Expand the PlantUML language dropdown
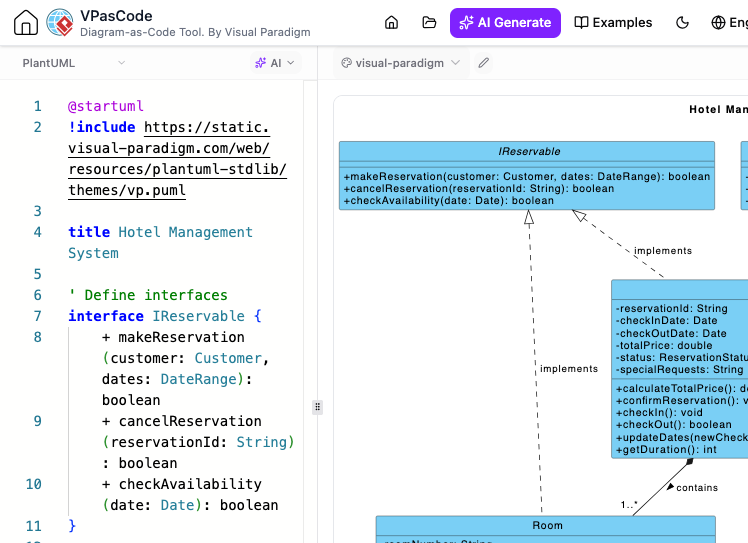Viewport: 748px width, 543px height. click(x=73, y=63)
